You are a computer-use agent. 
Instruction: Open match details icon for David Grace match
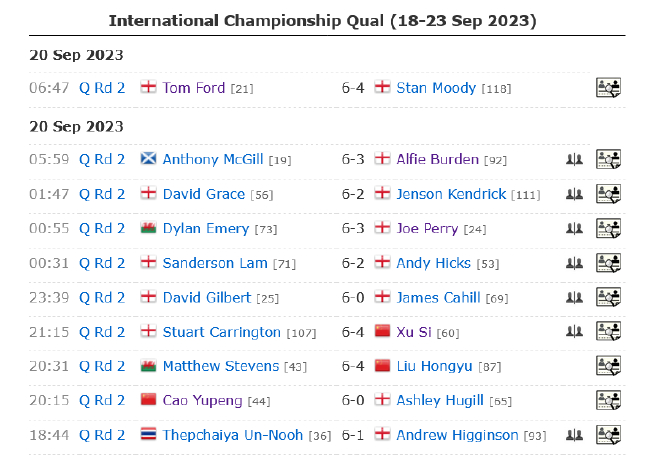pos(608,194)
